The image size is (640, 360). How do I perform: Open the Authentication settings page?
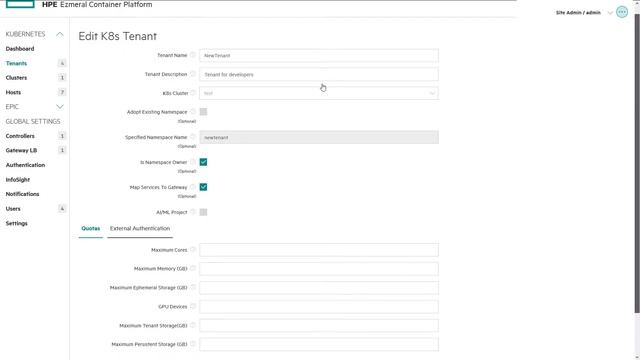click(25, 165)
